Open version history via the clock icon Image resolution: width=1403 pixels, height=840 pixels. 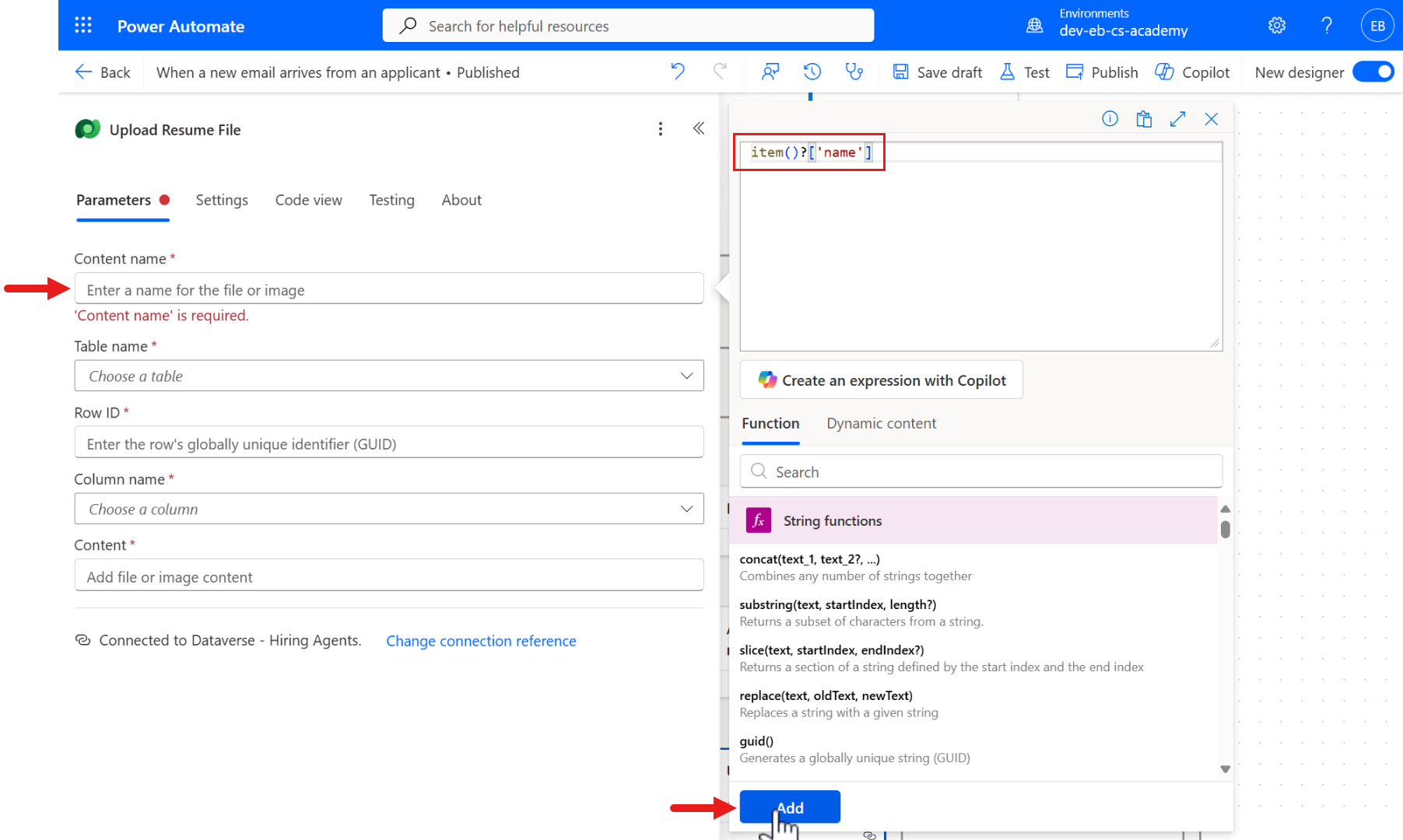click(812, 72)
